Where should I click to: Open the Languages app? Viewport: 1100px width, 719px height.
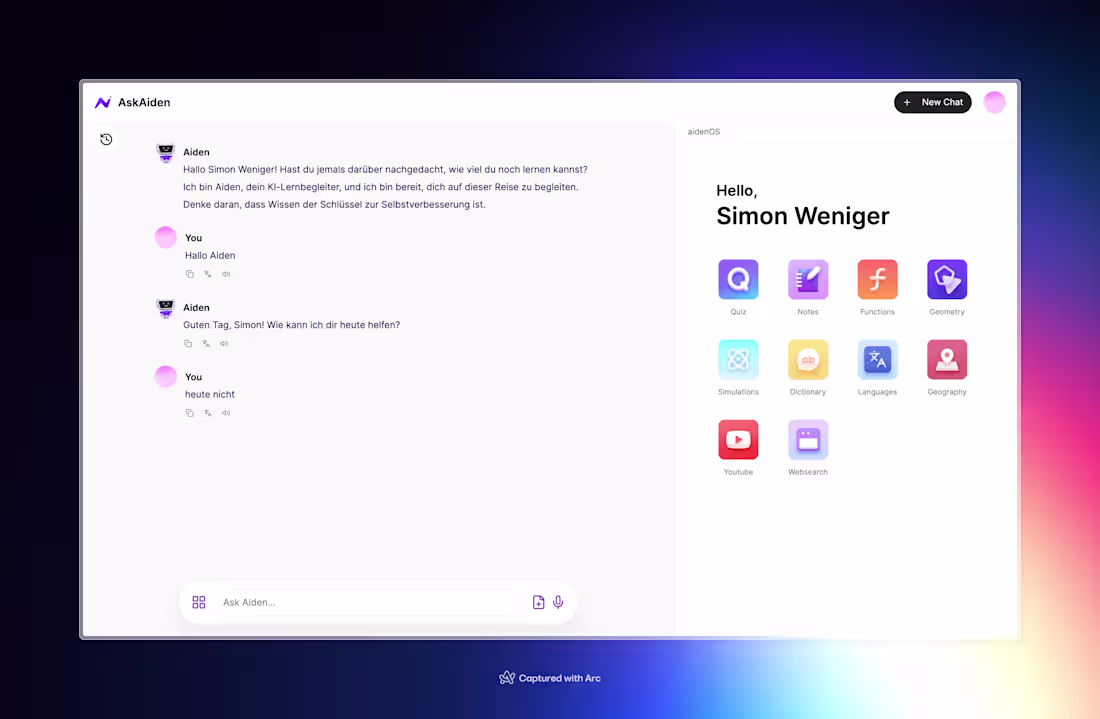click(x=877, y=360)
